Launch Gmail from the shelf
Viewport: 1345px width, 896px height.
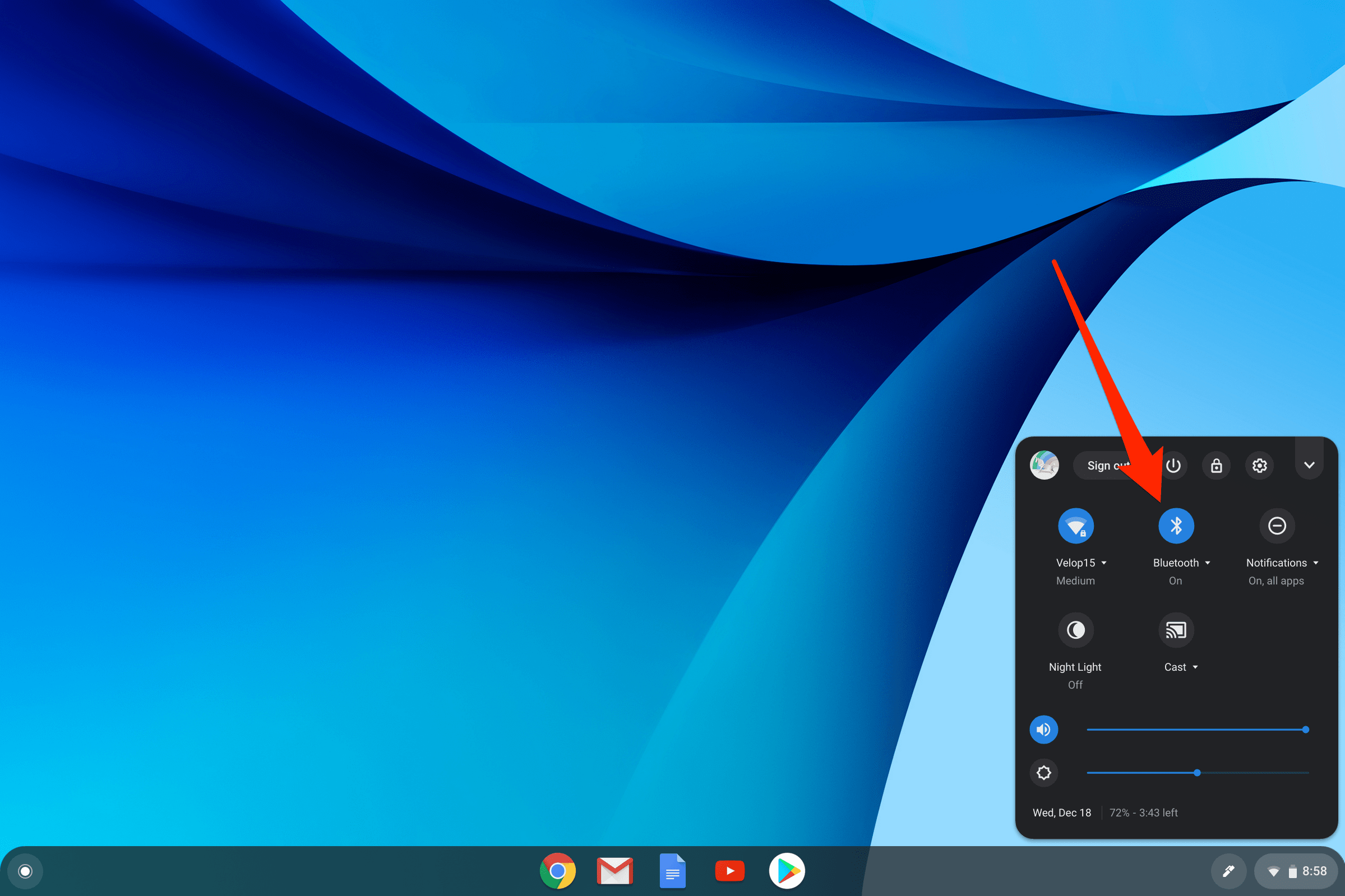coord(614,871)
